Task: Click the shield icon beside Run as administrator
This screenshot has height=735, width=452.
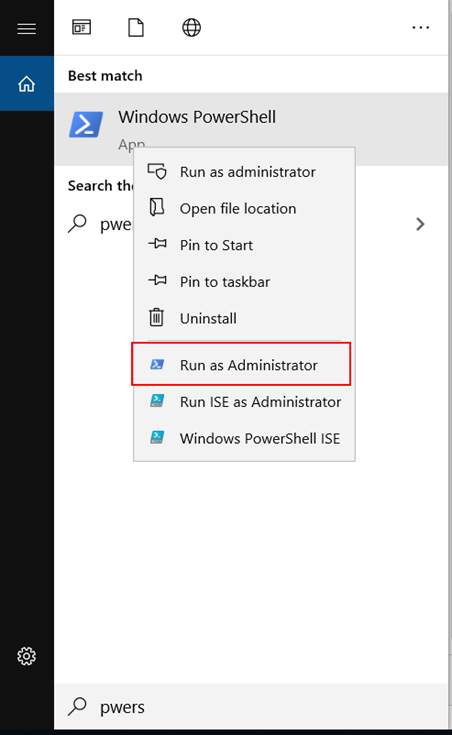Action: tap(157, 172)
